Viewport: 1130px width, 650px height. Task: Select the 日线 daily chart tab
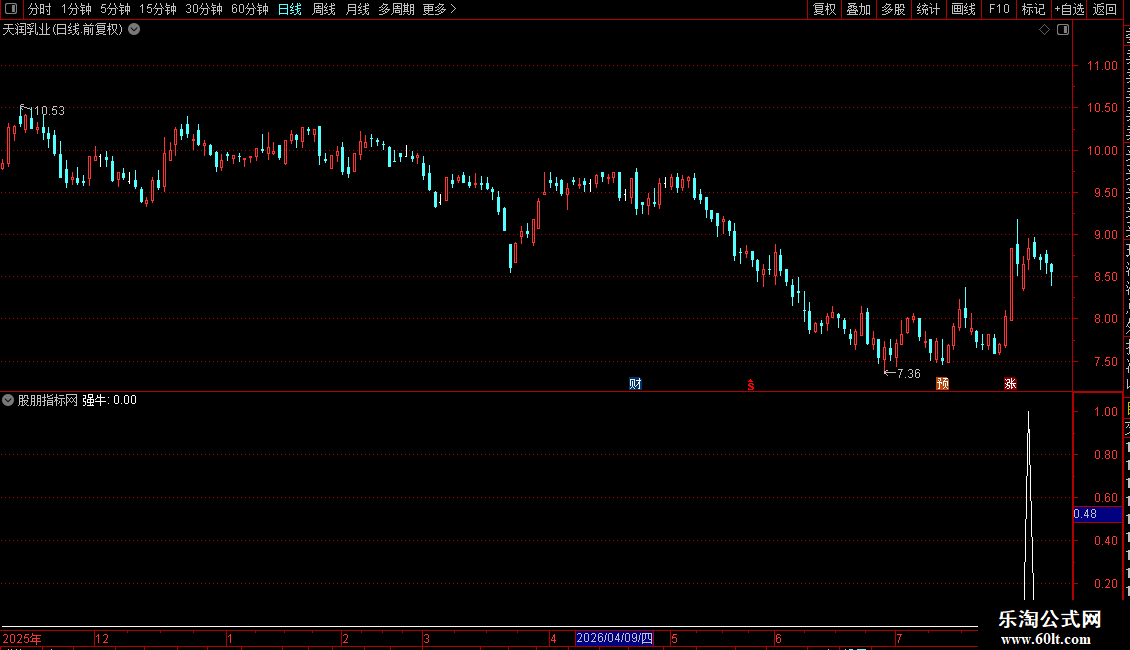click(x=290, y=9)
